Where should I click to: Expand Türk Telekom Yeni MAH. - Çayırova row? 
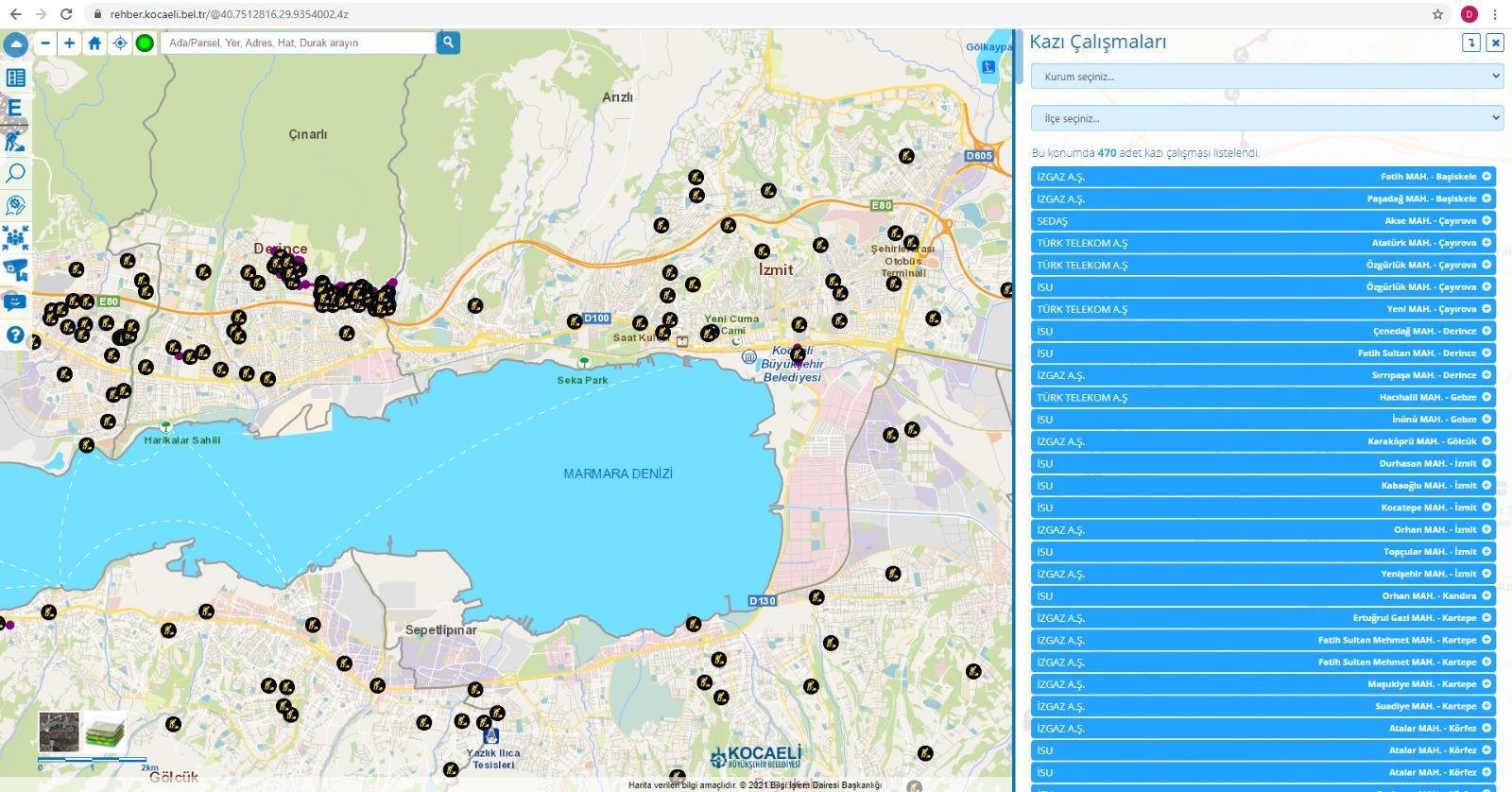[1263, 309]
